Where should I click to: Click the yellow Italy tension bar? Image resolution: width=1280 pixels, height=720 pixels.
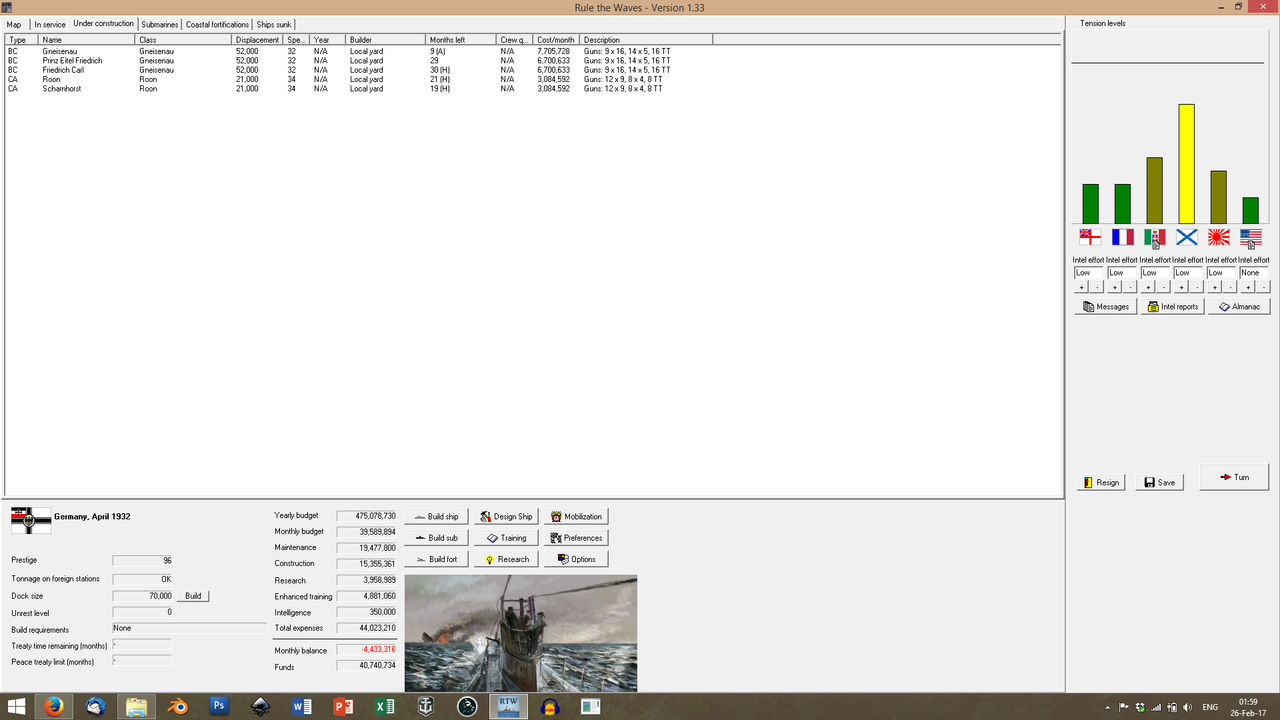point(1186,170)
